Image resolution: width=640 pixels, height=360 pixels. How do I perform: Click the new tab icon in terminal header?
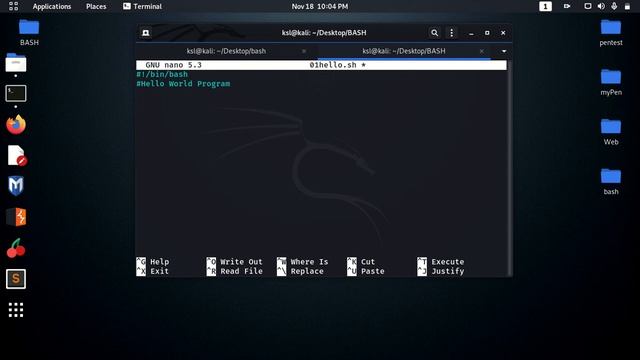point(146,33)
